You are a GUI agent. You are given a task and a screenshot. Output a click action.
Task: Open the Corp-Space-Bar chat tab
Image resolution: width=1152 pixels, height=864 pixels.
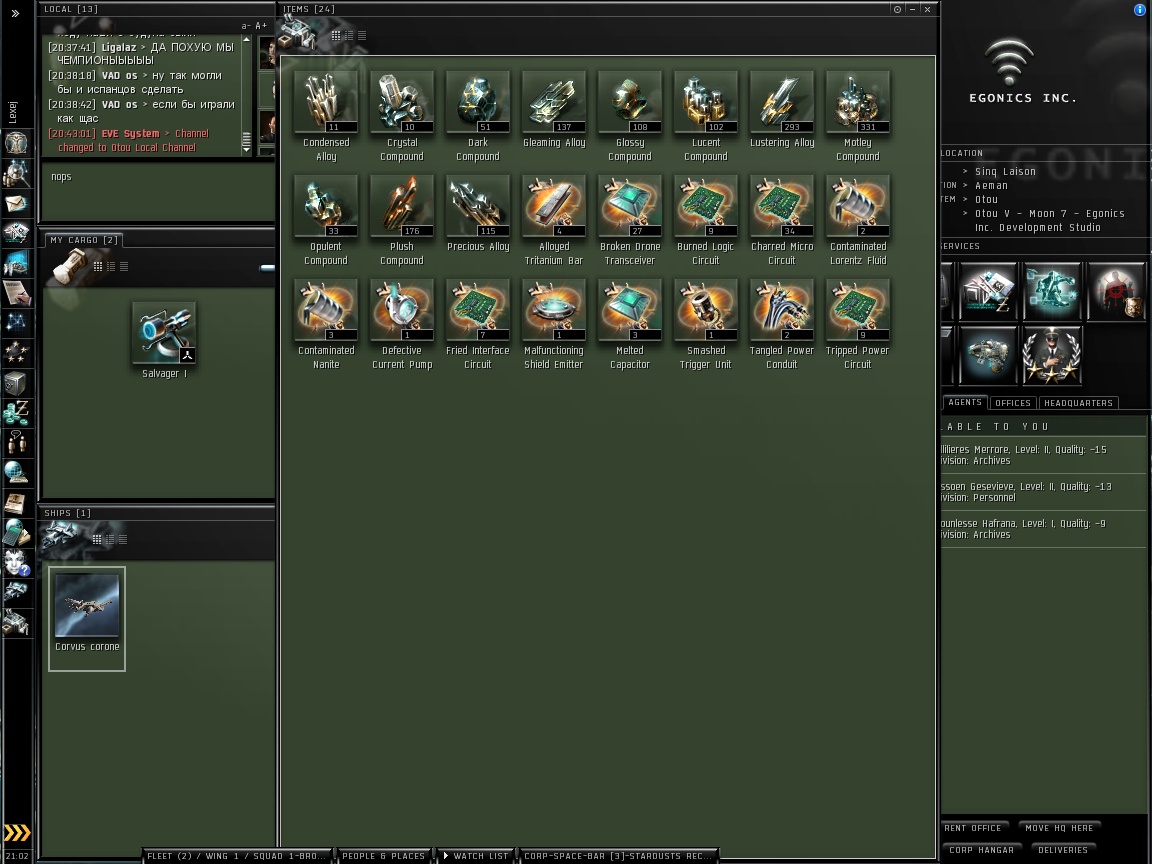(617, 856)
